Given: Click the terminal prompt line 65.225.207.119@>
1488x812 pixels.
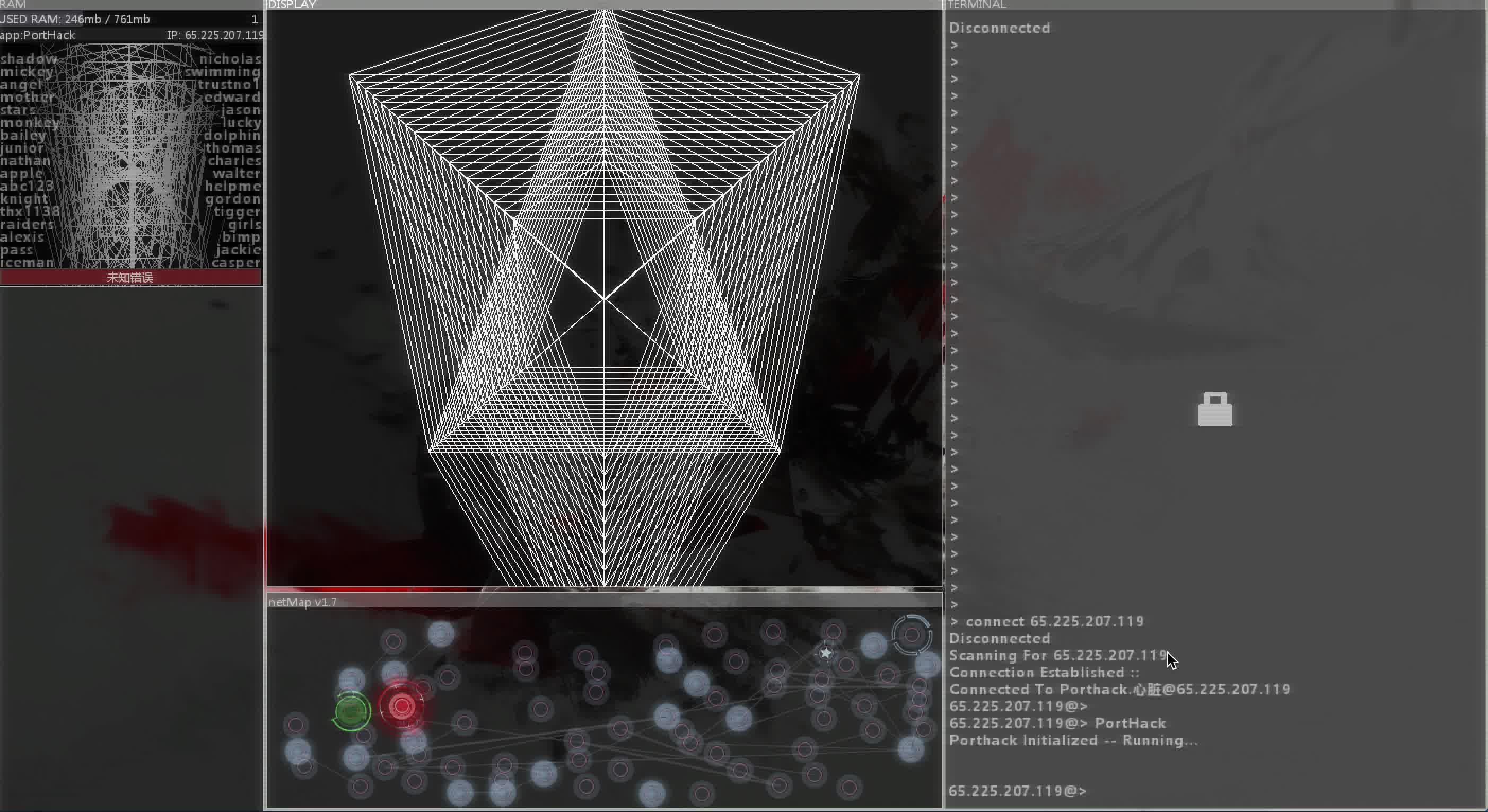Looking at the screenshot, I should pos(1018,791).
